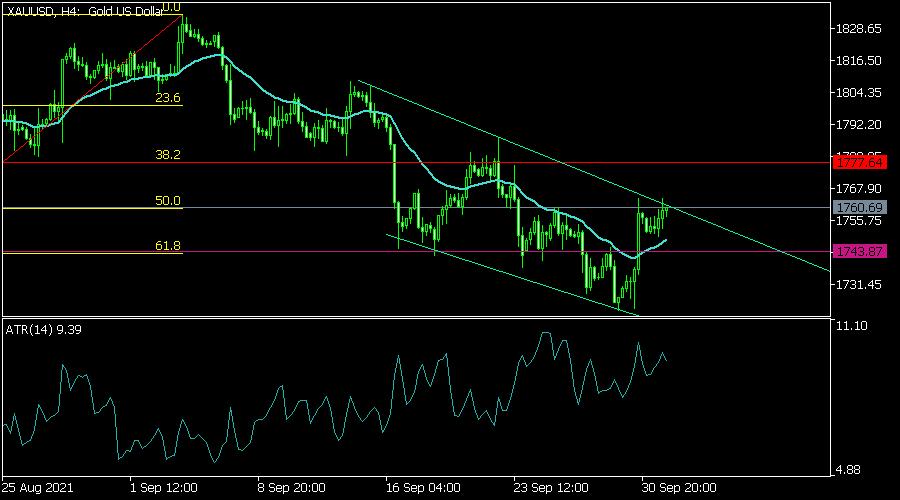This screenshot has height=500, width=900.
Task: Click the 61.8 Fibonacci level label
Action: [x=168, y=246]
